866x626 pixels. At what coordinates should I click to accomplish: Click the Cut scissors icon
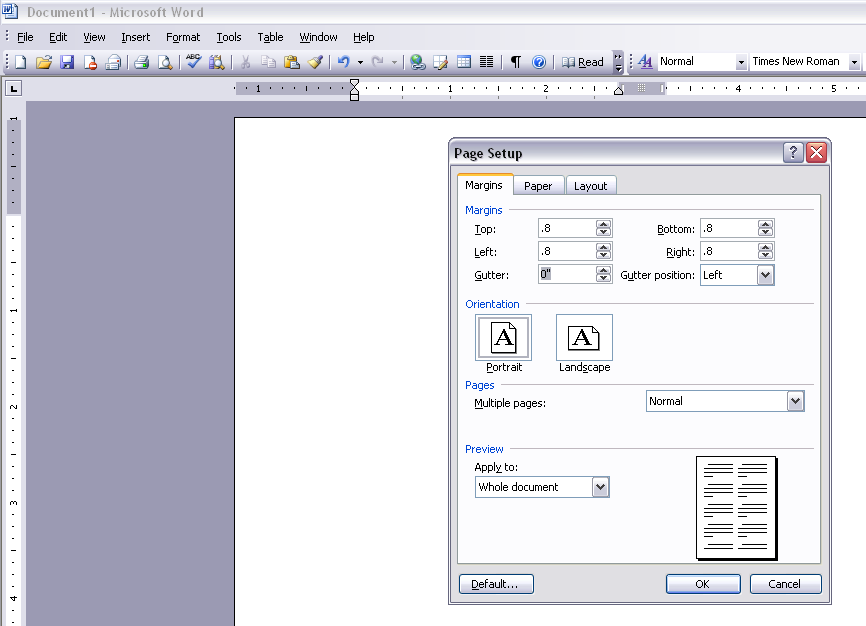(x=245, y=62)
